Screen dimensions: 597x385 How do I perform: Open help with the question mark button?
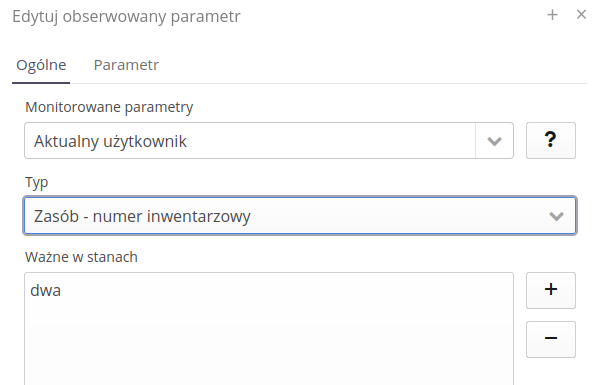point(551,140)
